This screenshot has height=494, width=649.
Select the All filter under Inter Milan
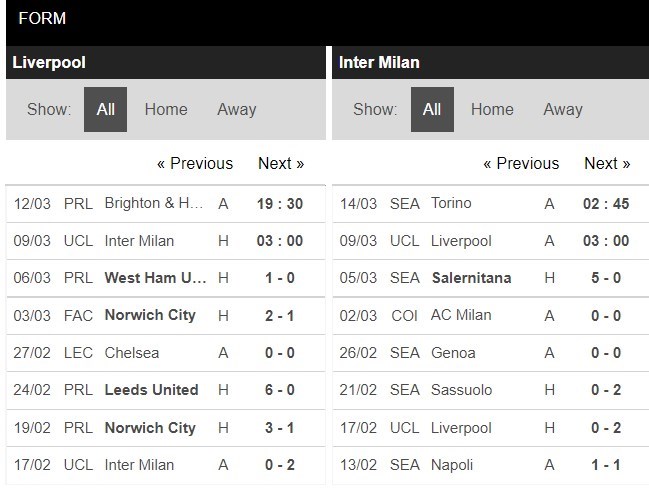pos(432,110)
